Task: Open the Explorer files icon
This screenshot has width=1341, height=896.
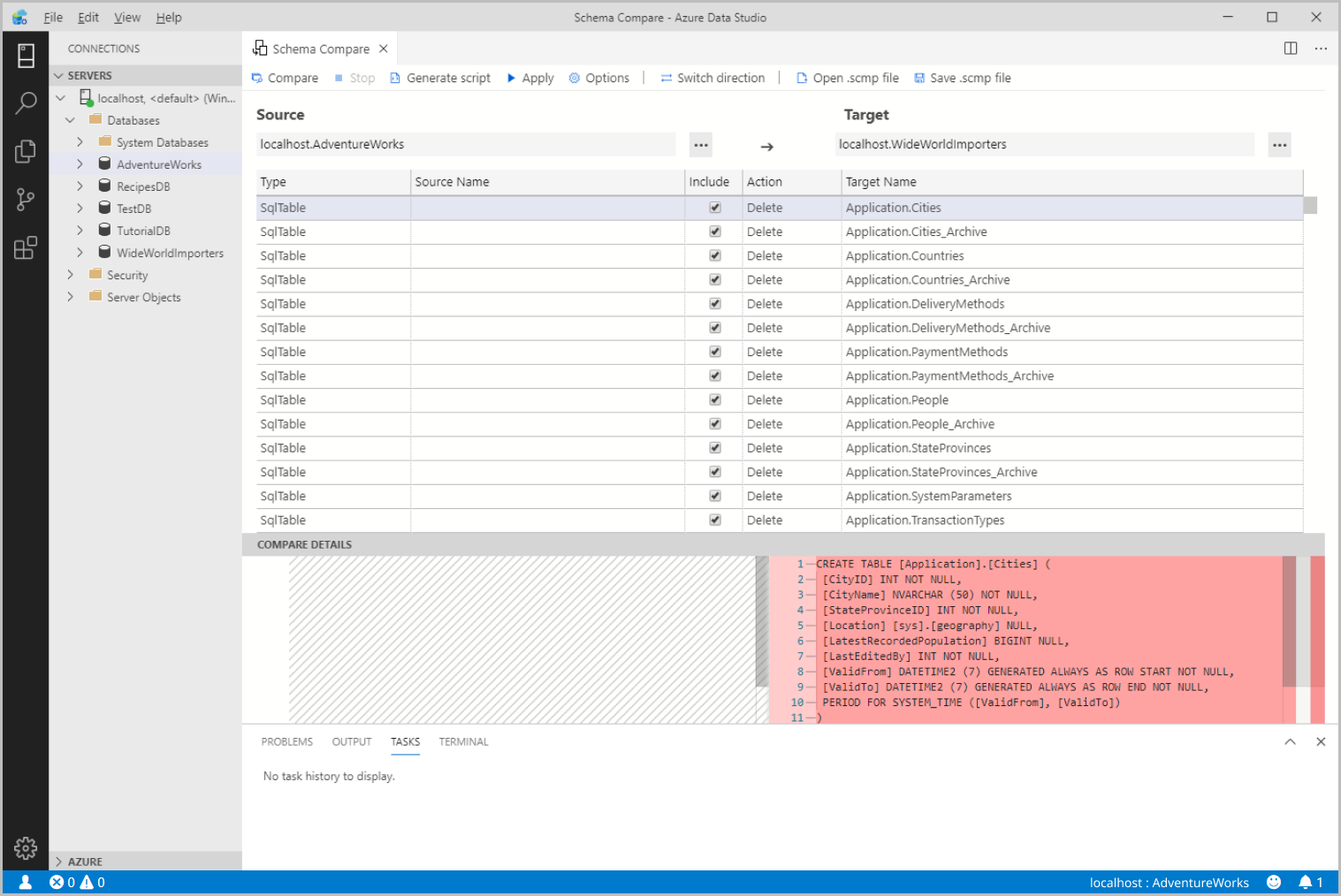Action: point(26,152)
